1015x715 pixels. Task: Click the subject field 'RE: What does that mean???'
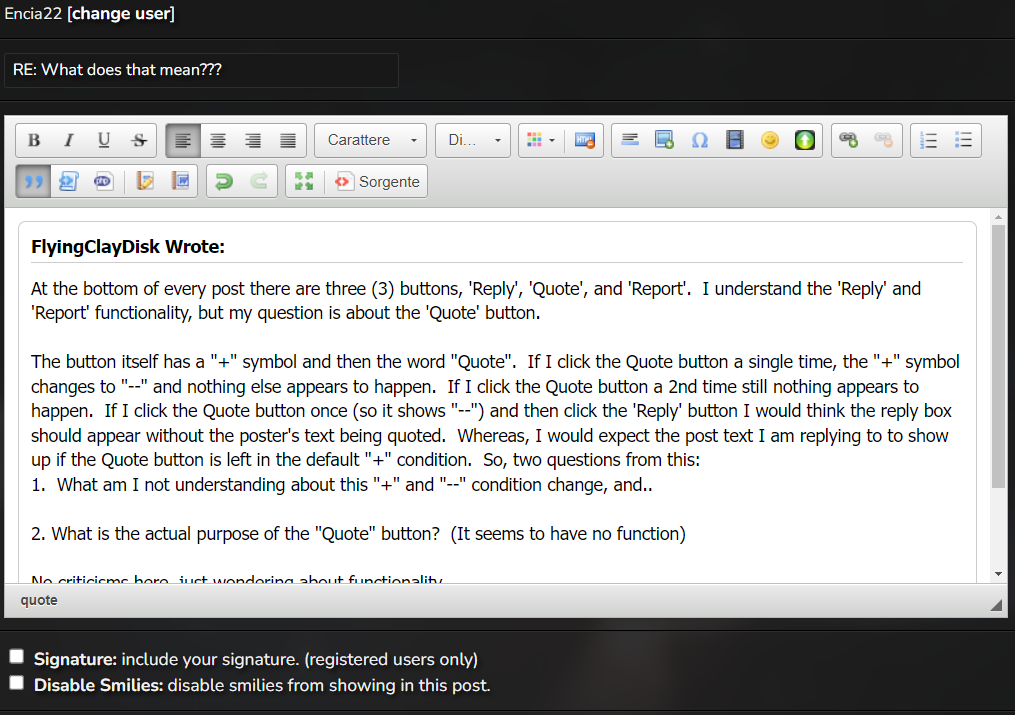[x=201, y=70]
